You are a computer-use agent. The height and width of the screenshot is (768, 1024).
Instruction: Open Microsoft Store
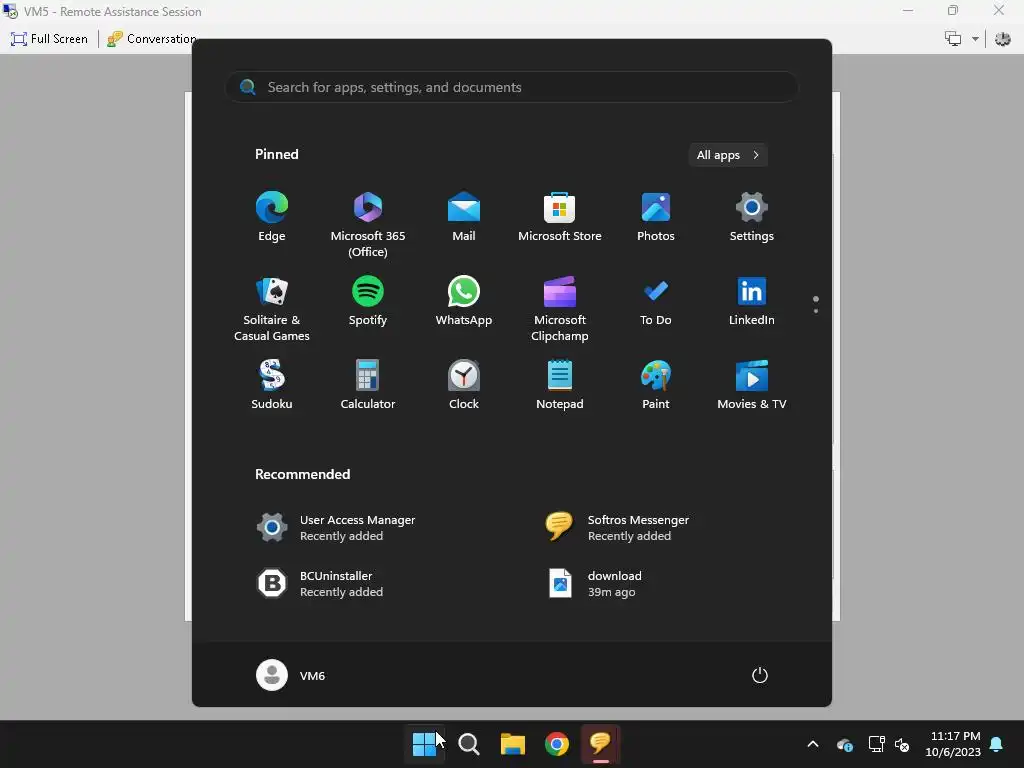point(560,217)
